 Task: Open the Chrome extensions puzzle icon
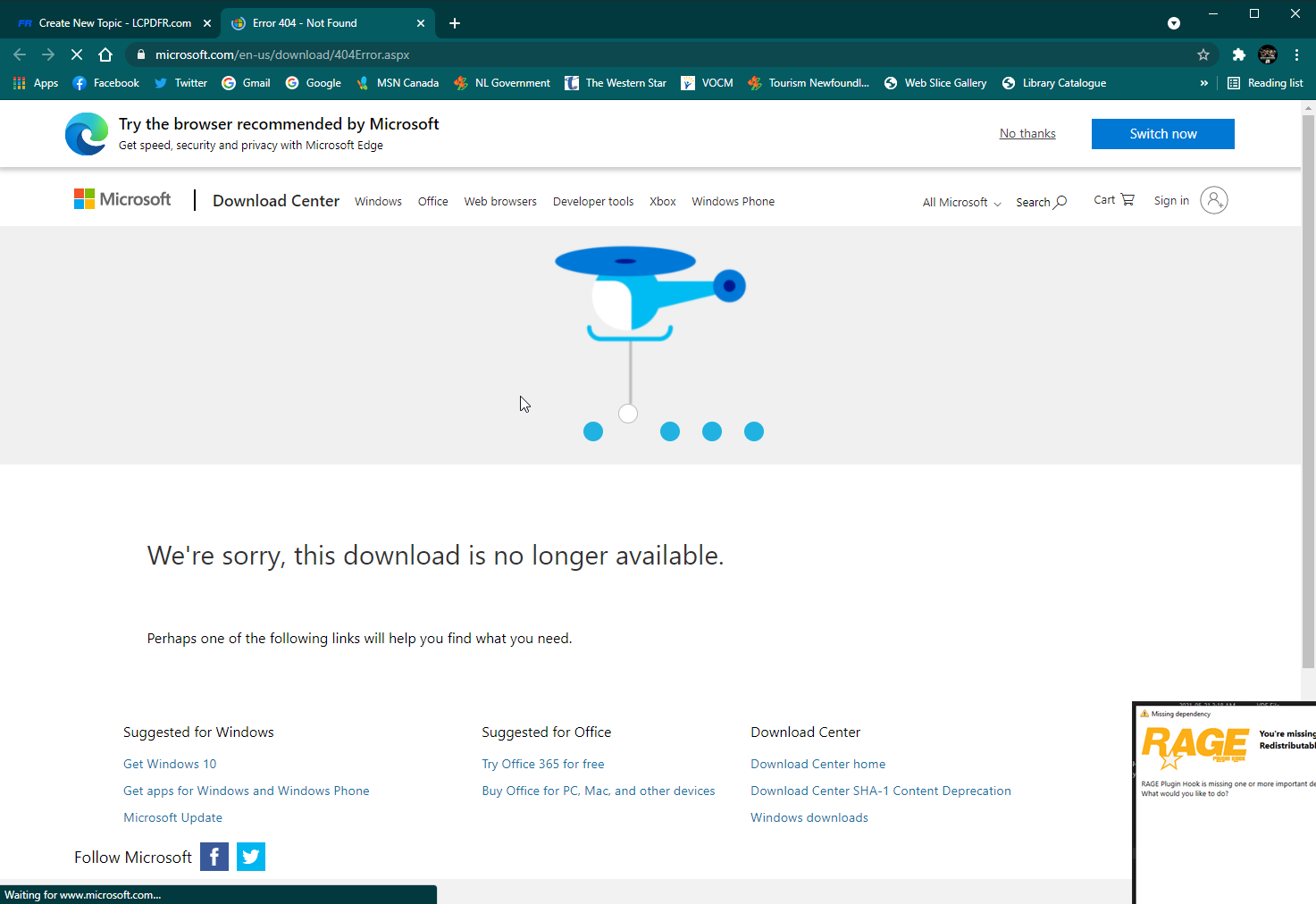1238,54
